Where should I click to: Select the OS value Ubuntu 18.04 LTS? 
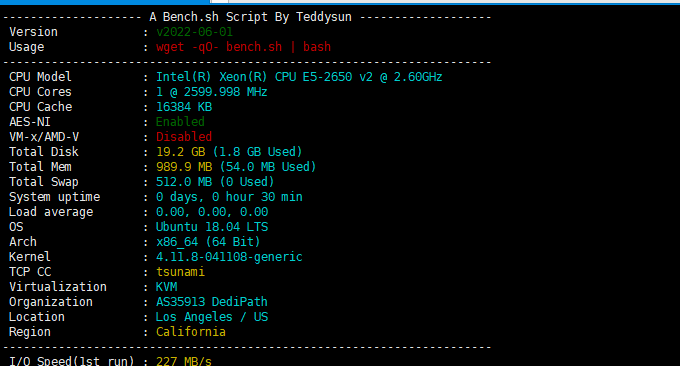[x=212, y=227]
